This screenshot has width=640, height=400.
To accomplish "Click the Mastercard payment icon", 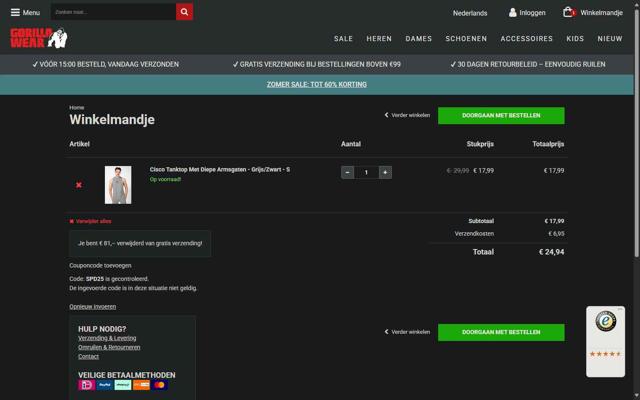I will (x=160, y=385).
